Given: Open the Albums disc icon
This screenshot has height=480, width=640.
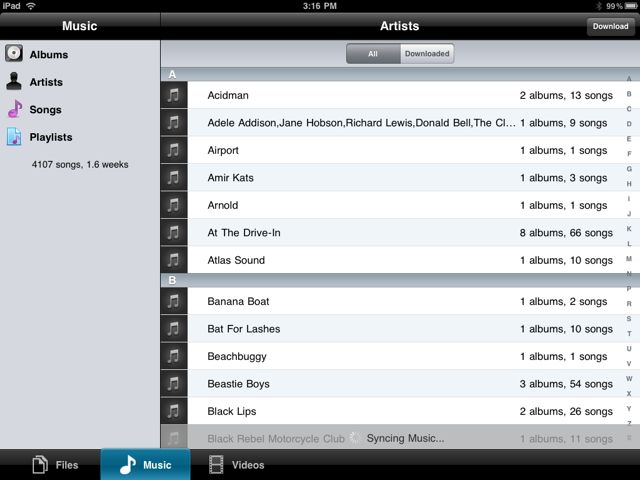Looking at the screenshot, I should [14, 53].
